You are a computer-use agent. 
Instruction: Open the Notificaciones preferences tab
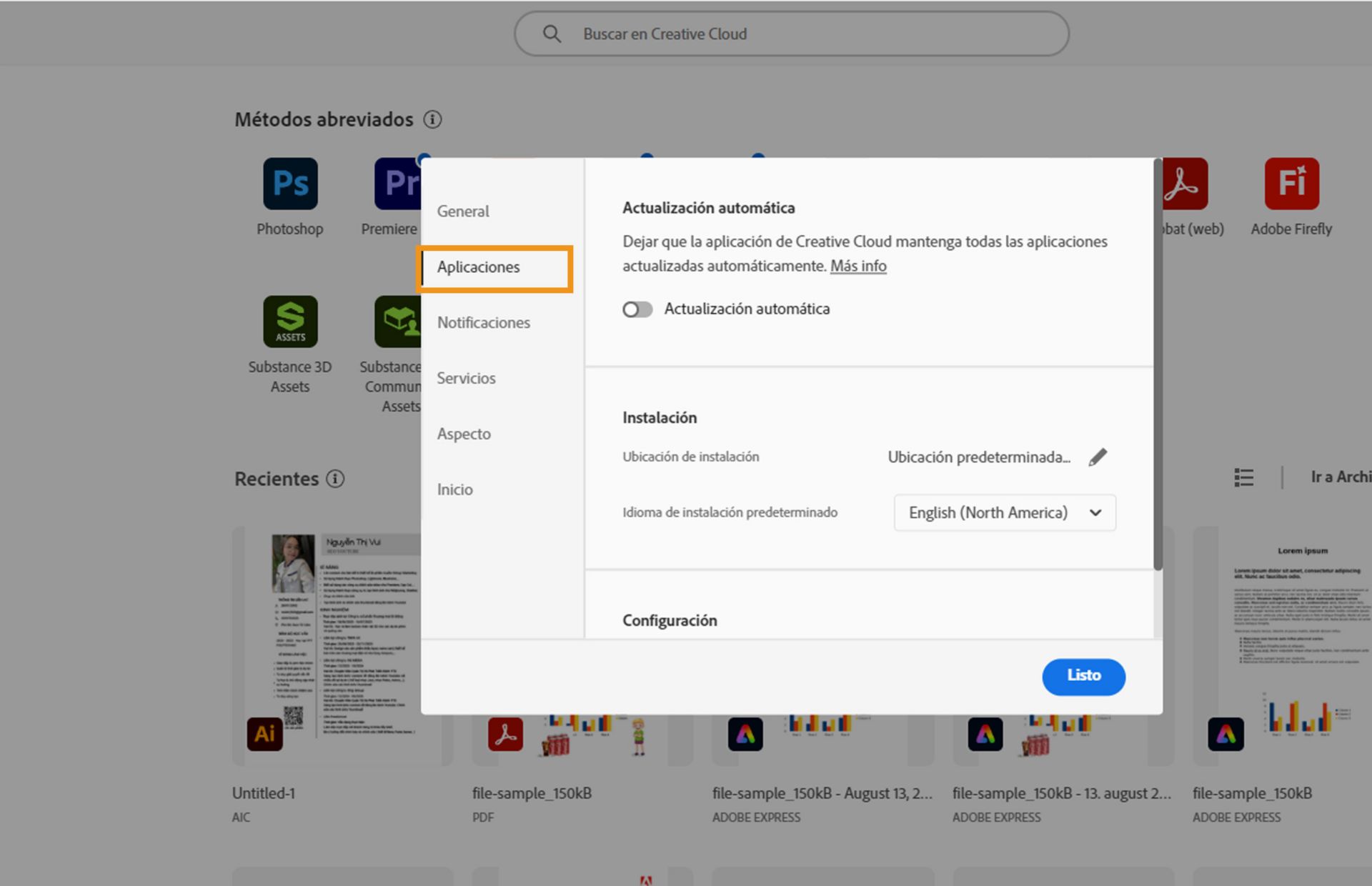point(484,323)
